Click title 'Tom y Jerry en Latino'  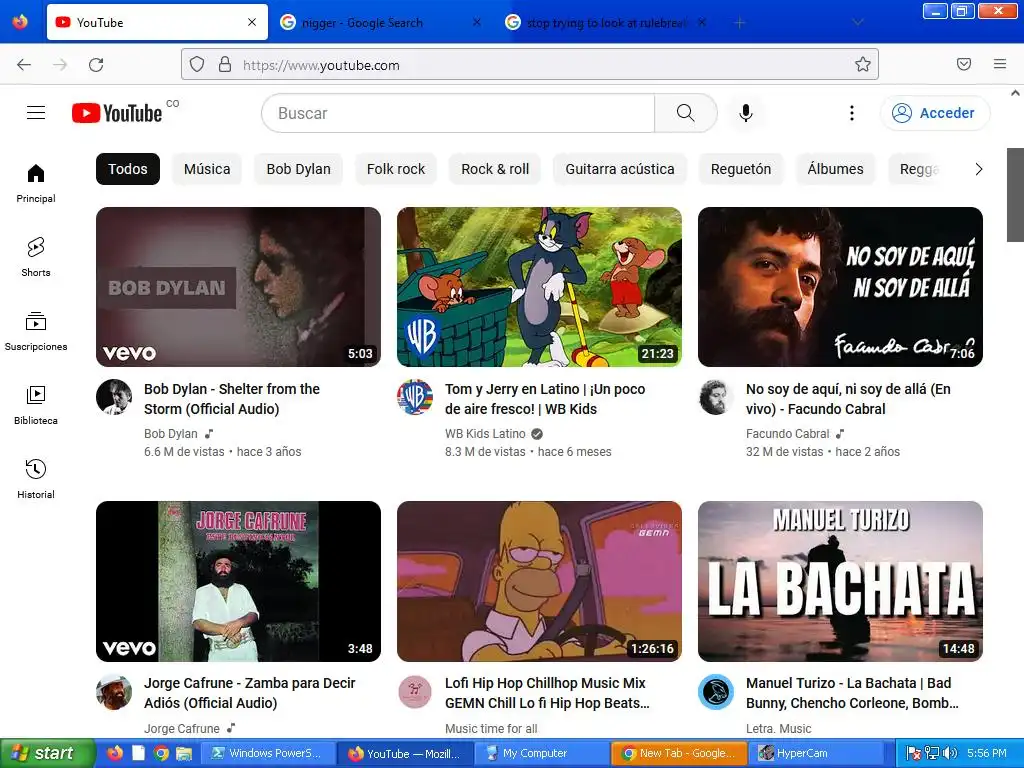pos(545,398)
